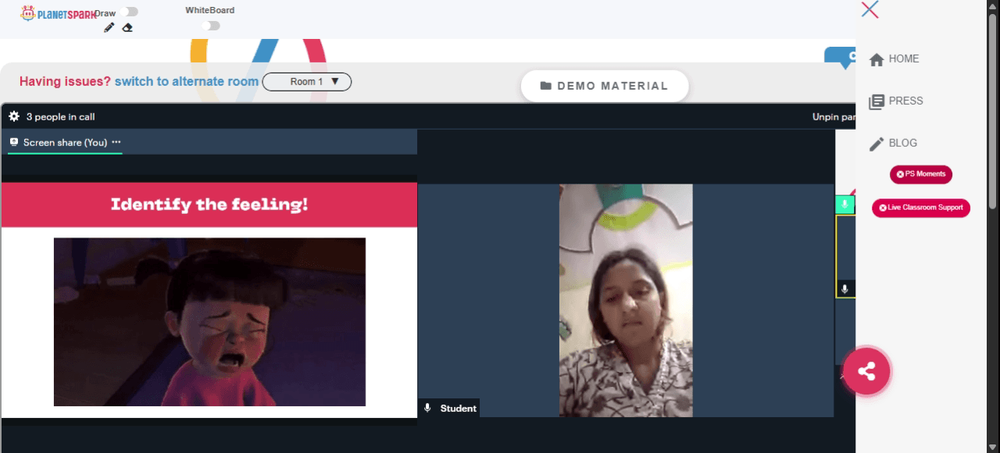This screenshot has height=453, width=1000.
Task: Click Having issues? text
Action: click(x=65, y=82)
